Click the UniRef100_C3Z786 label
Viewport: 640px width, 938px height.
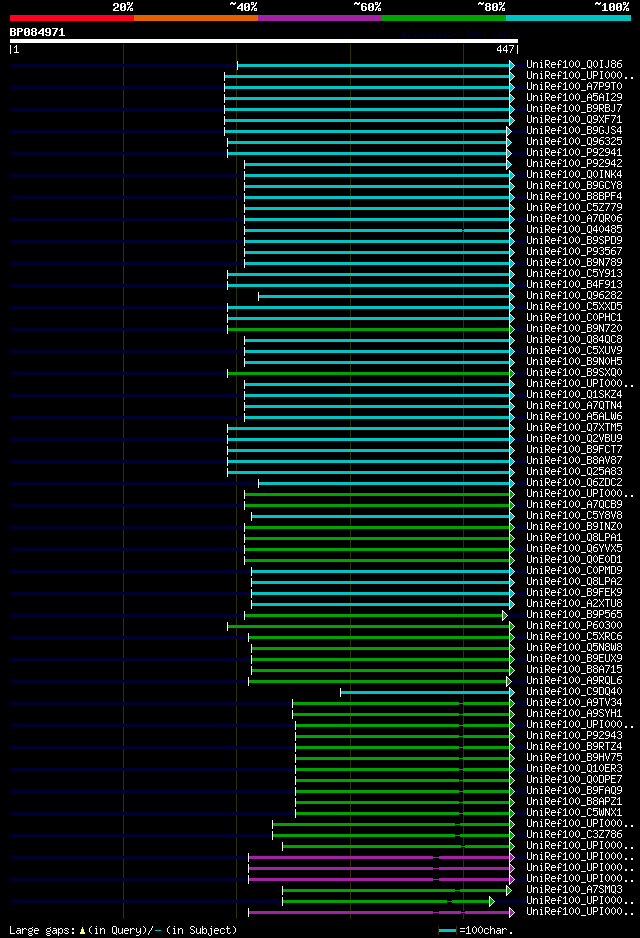click(574, 835)
